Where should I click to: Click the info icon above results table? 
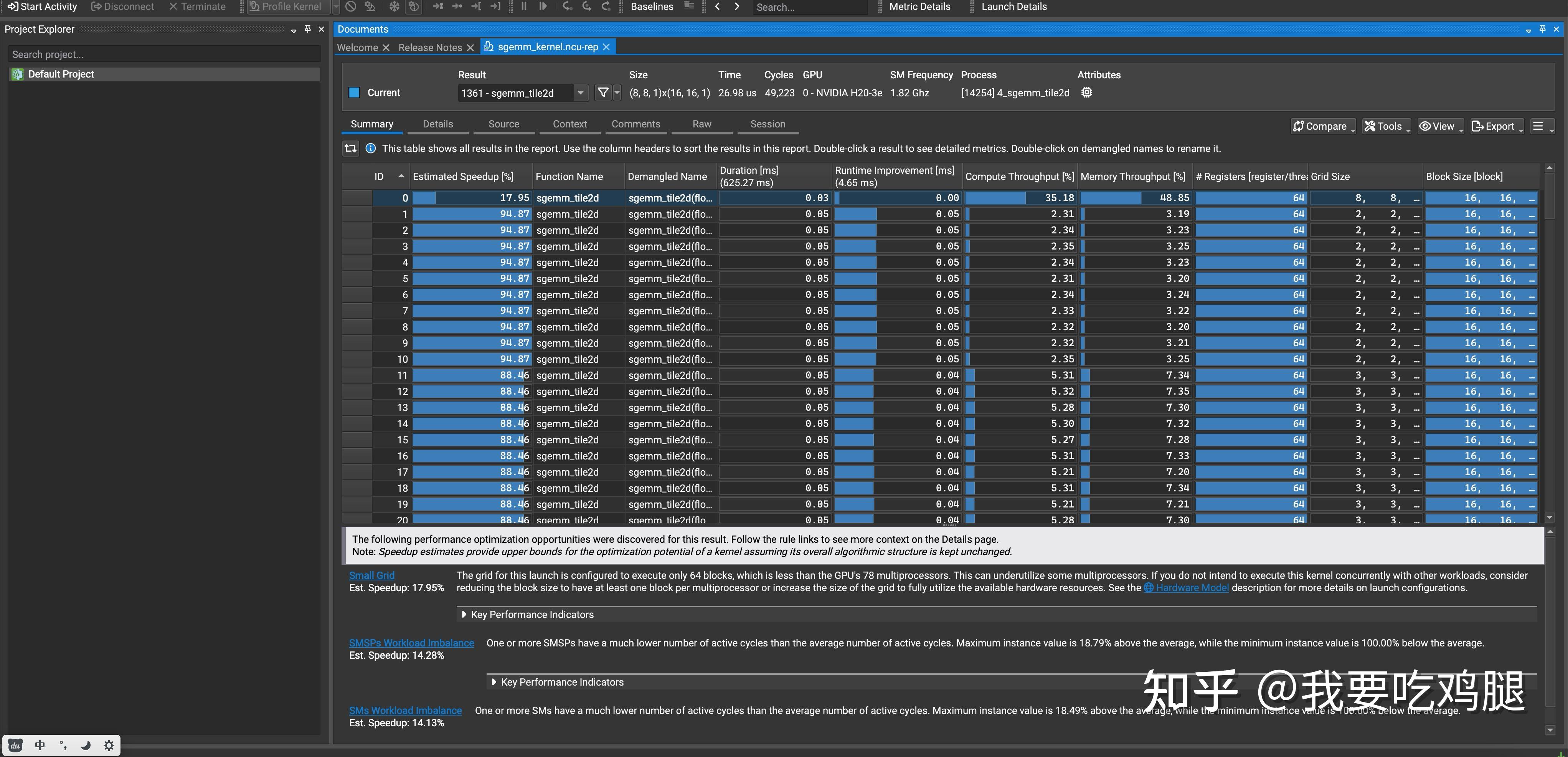(370, 149)
